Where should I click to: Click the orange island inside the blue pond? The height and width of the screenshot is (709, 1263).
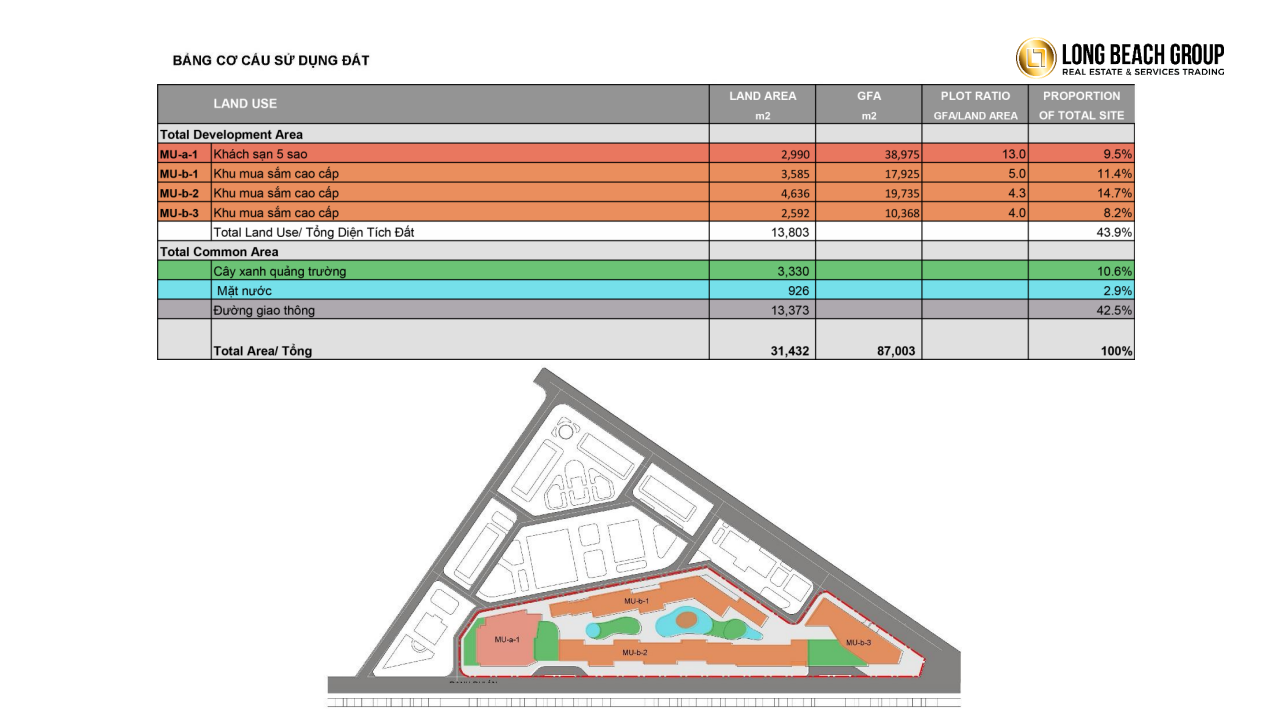(x=687, y=621)
